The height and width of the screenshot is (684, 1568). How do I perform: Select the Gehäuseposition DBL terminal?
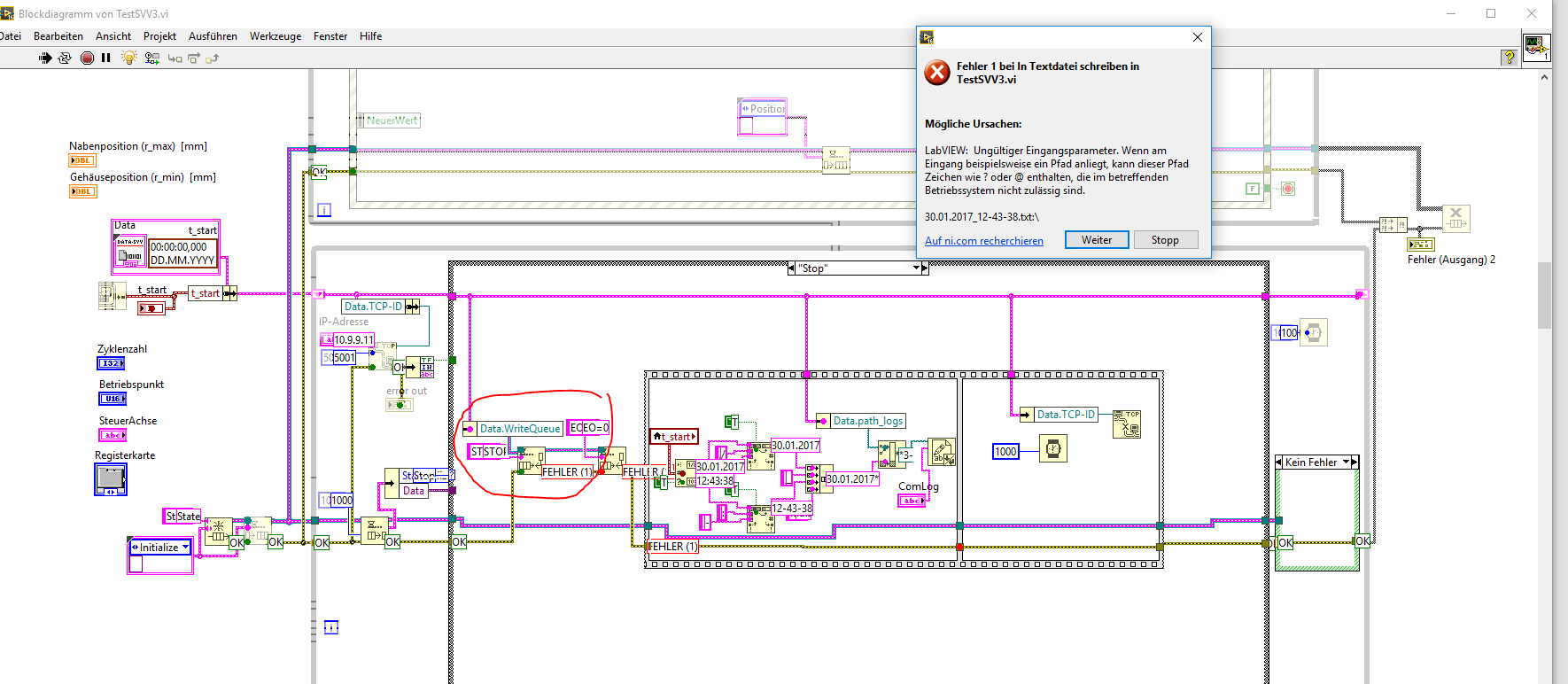click(x=82, y=191)
